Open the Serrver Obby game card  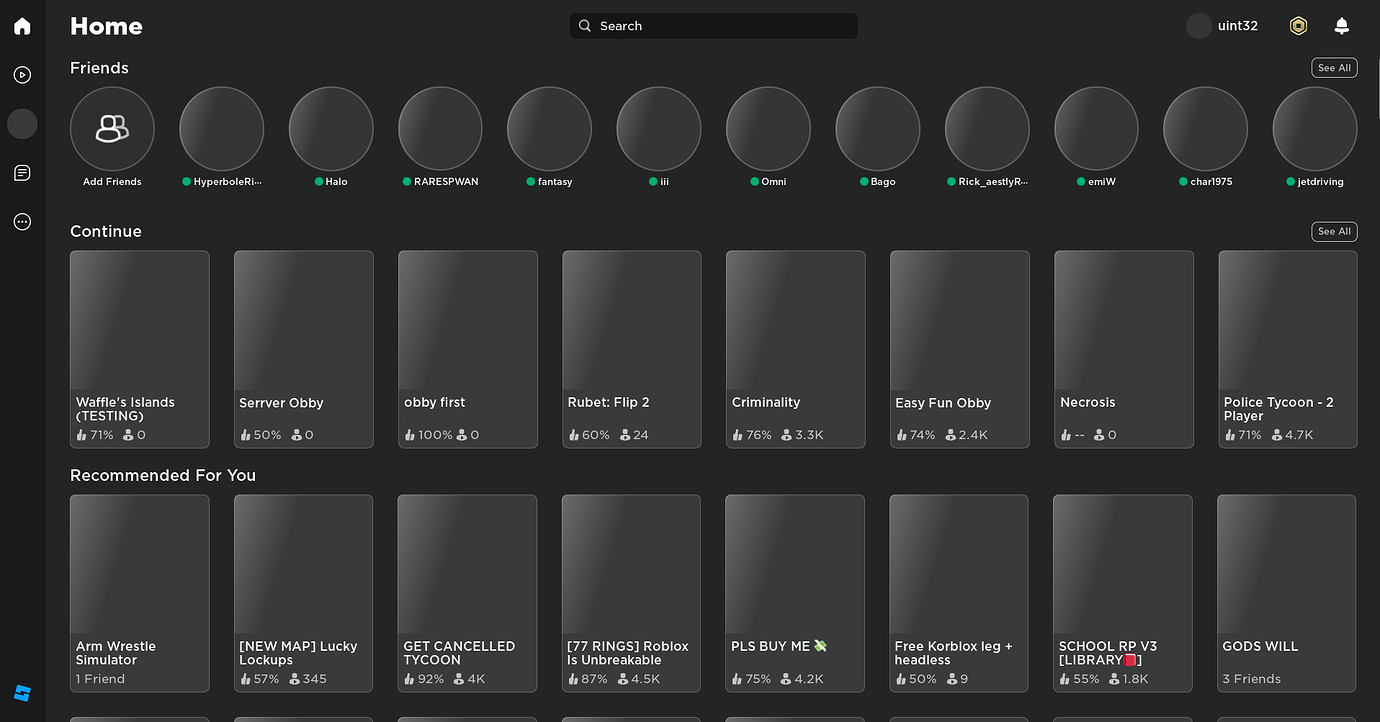304,349
